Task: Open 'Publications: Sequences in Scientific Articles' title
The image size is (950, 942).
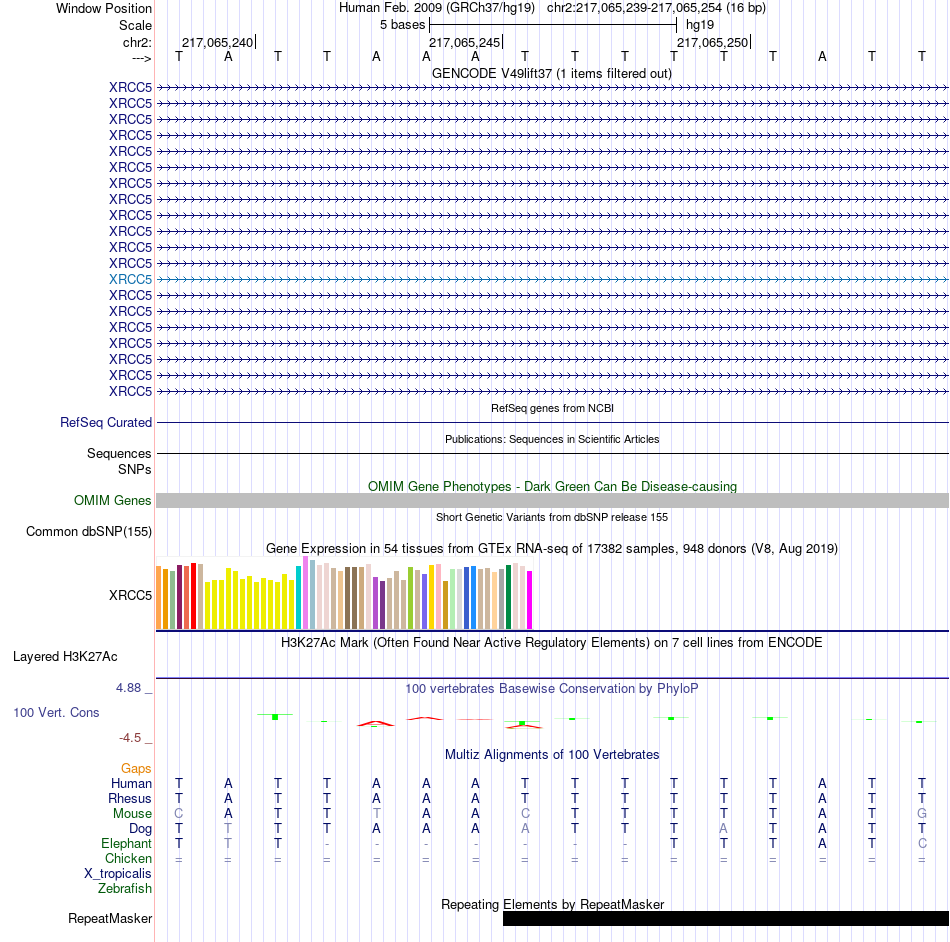Action: coord(552,439)
